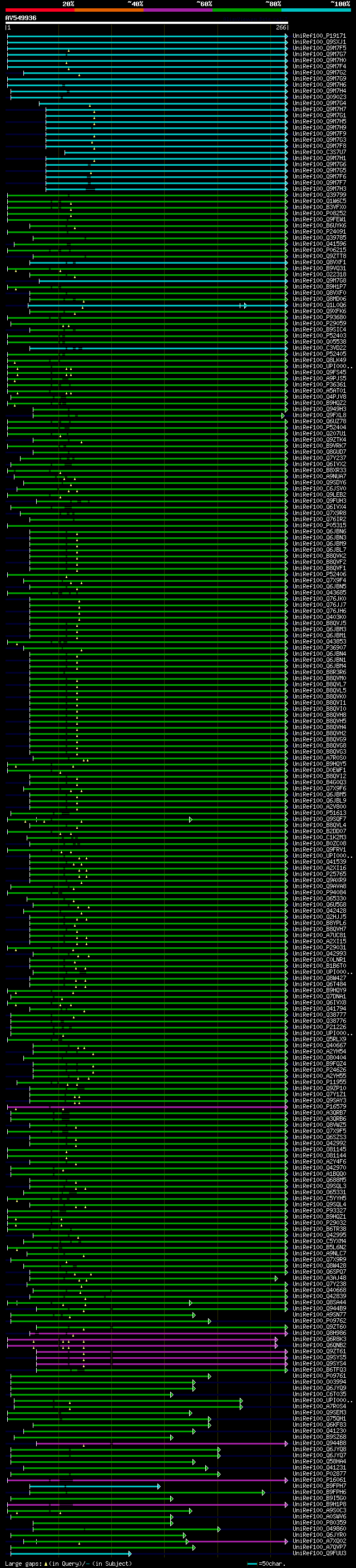
Task: Select label UniRef100_Q41794
Action: coord(319,1009)
